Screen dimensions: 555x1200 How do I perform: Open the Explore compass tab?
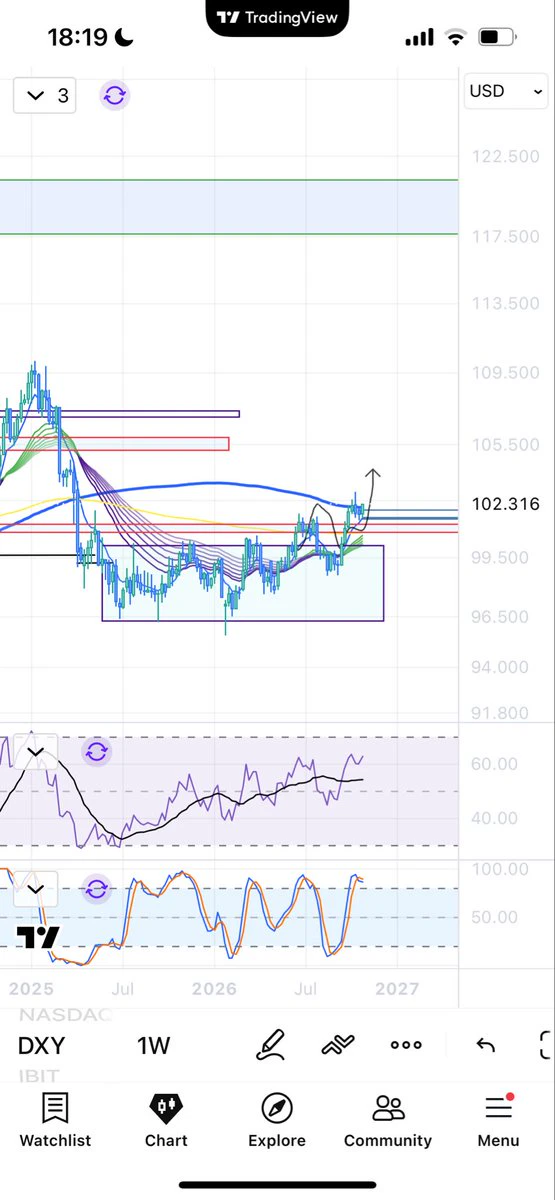pyautogui.click(x=277, y=1119)
